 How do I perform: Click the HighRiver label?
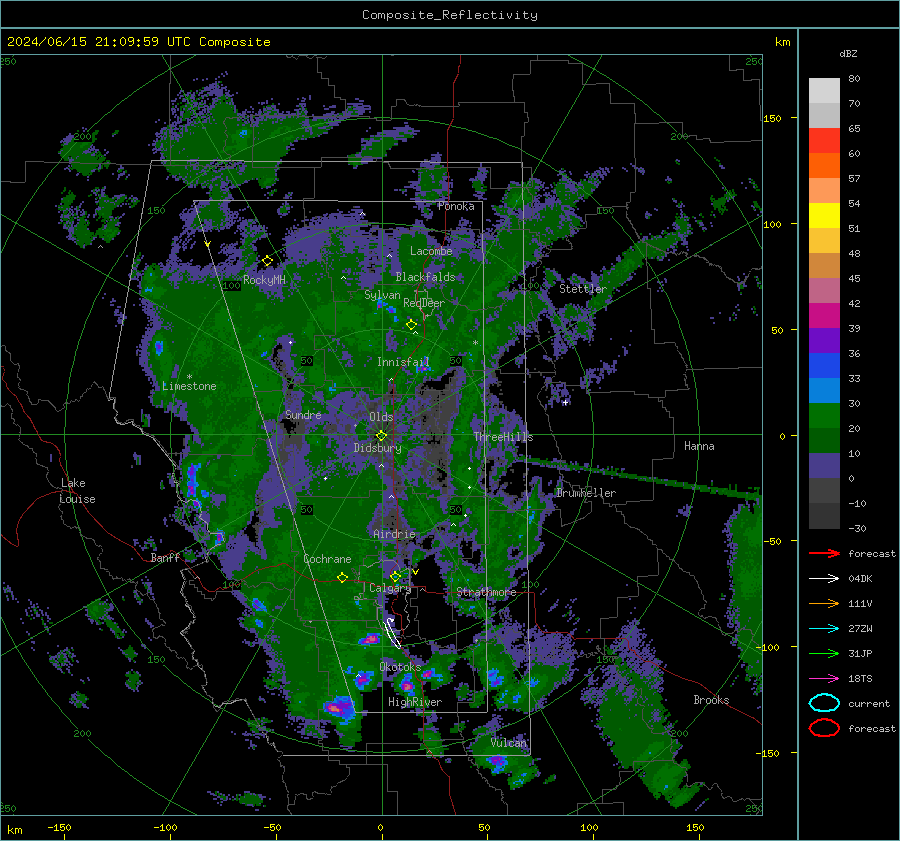[415, 702]
